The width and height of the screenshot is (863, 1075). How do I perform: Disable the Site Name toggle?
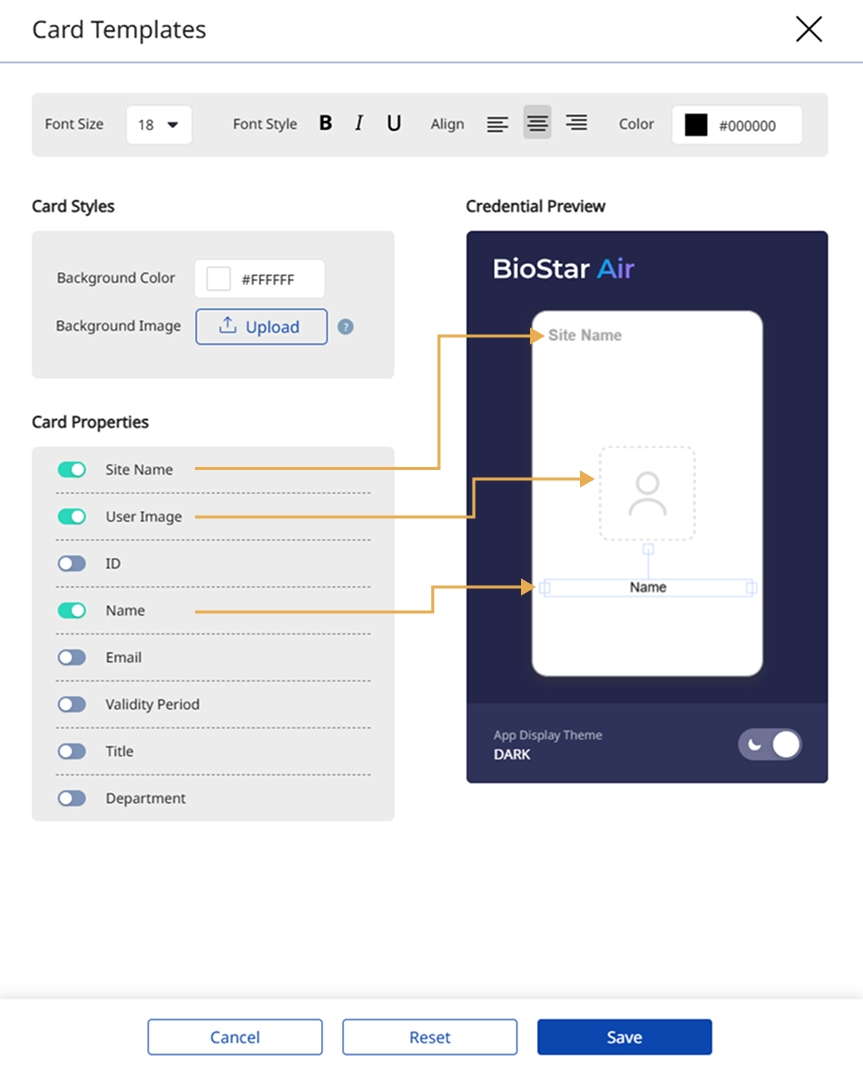72,469
